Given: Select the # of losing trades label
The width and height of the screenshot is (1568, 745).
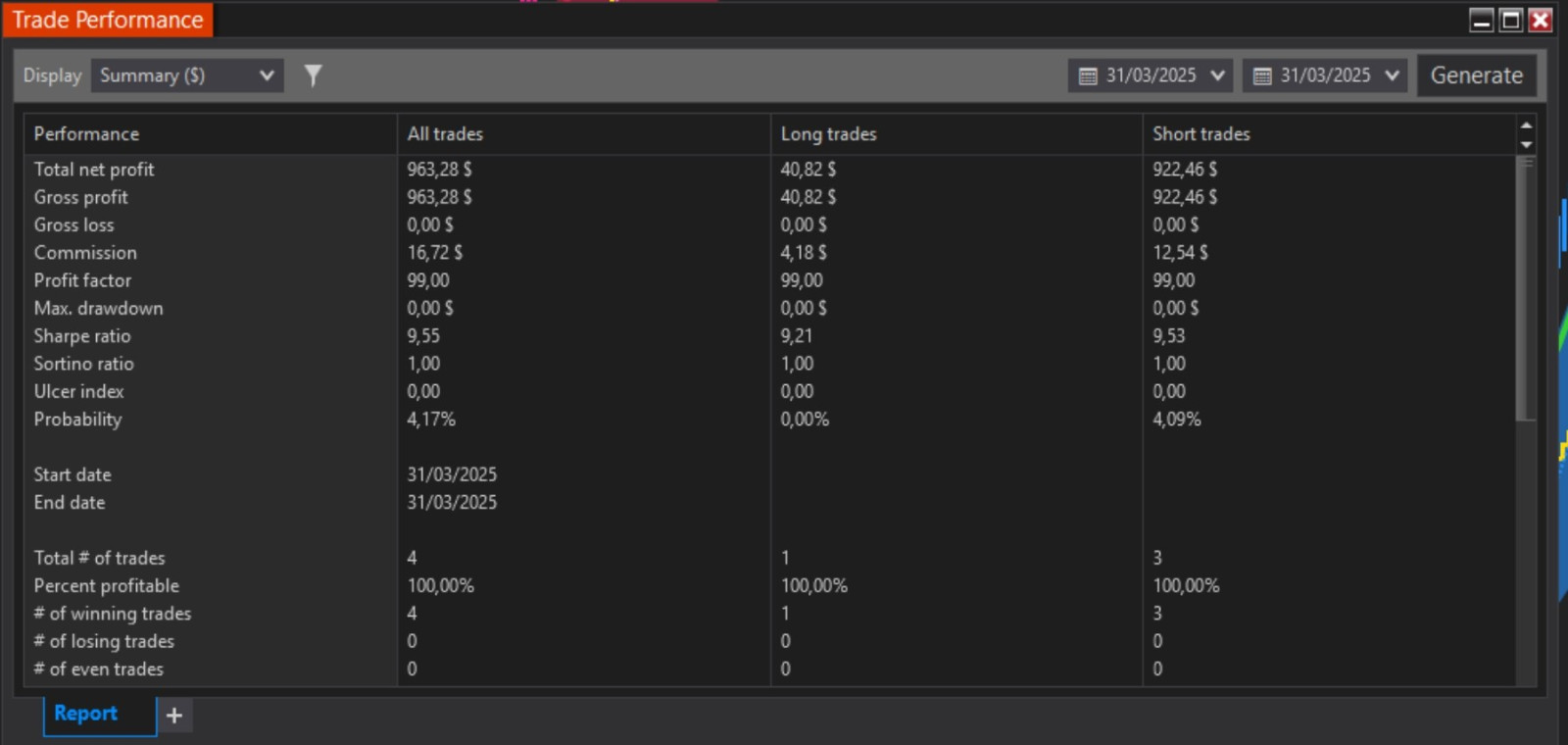Looking at the screenshot, I should coord(104,641).
